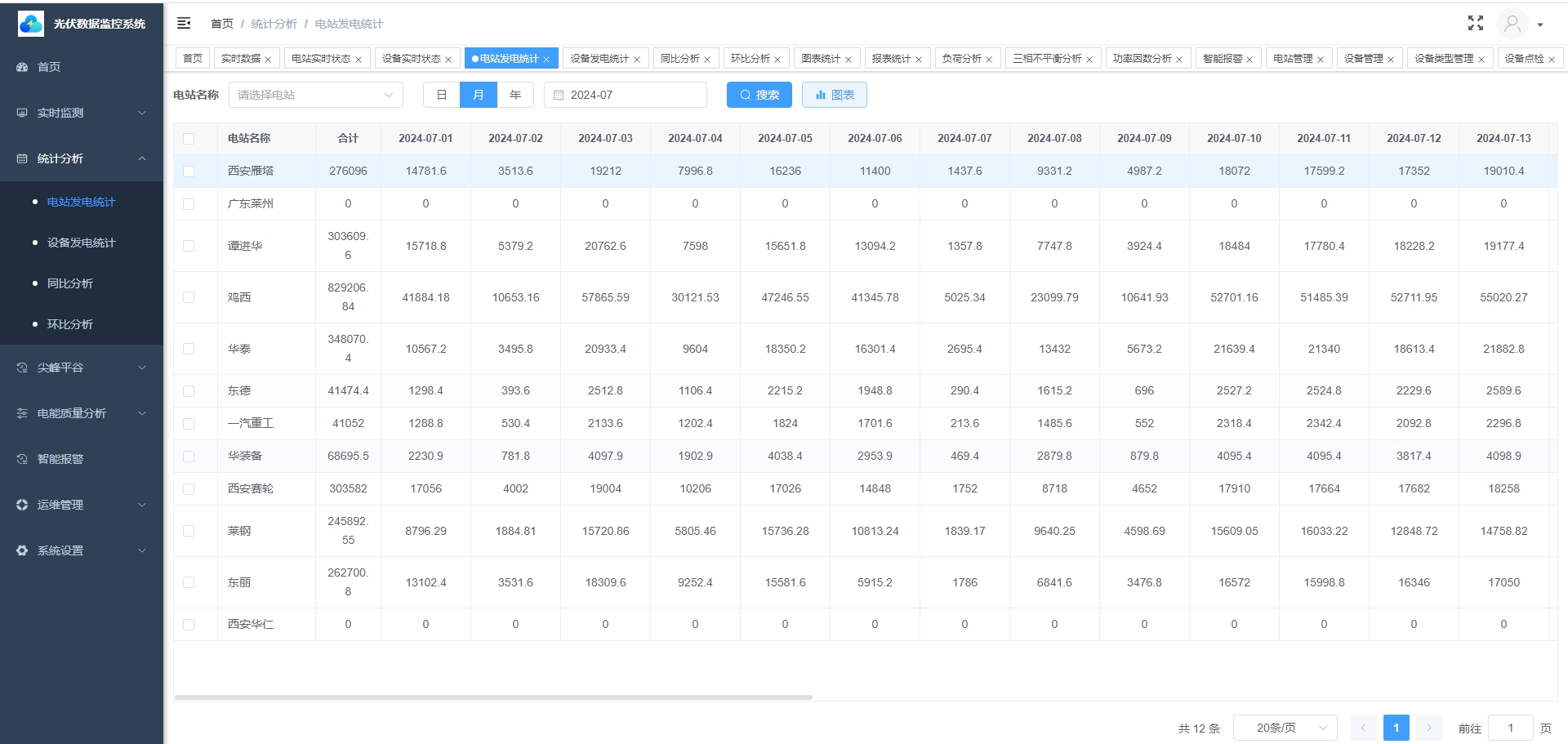1568x744 pixels.
Task: Click the 合计 column header
Action: [x=348, y=138]
